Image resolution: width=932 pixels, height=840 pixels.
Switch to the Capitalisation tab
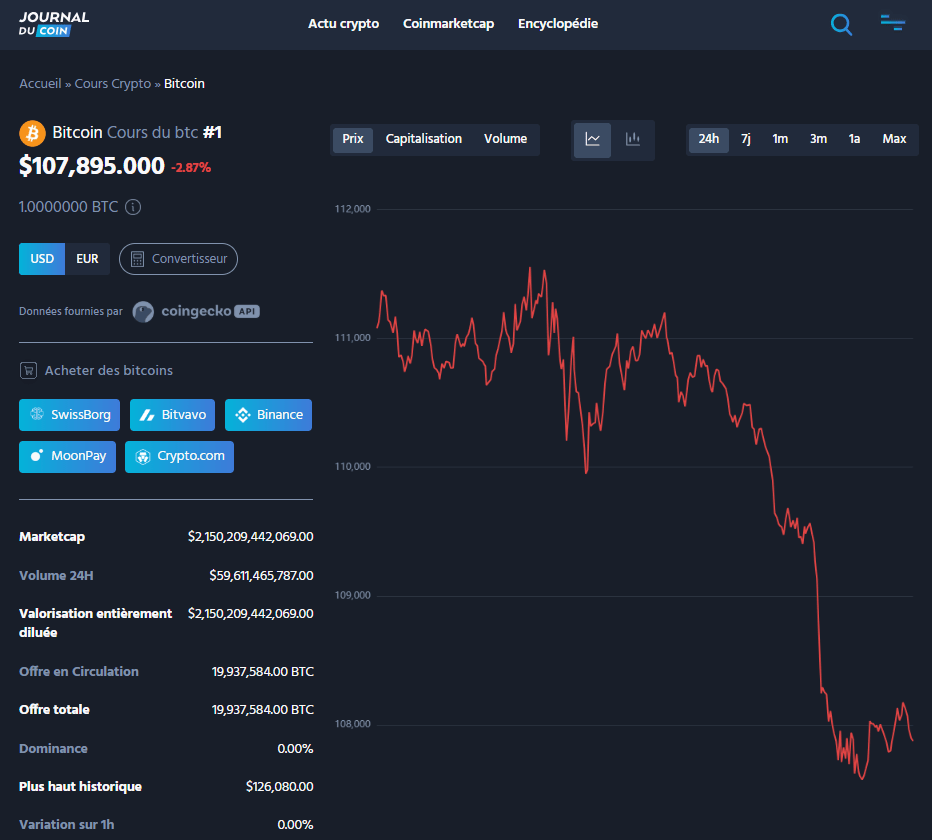point(424,139)
